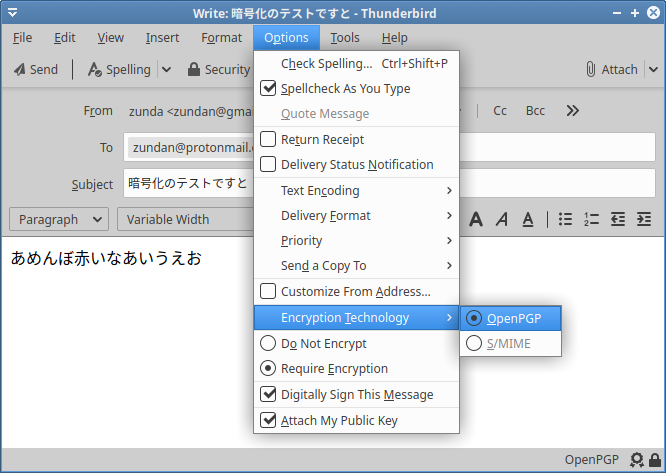Show more address fields with the double chevron
This screenshot has height=473, width=666.
point(572,111)
